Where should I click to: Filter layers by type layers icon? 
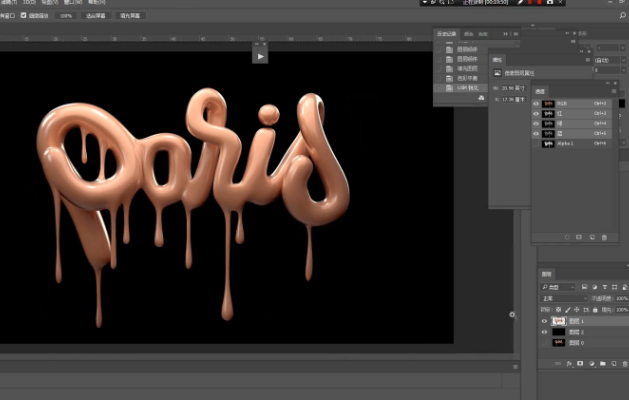point(605,287)
